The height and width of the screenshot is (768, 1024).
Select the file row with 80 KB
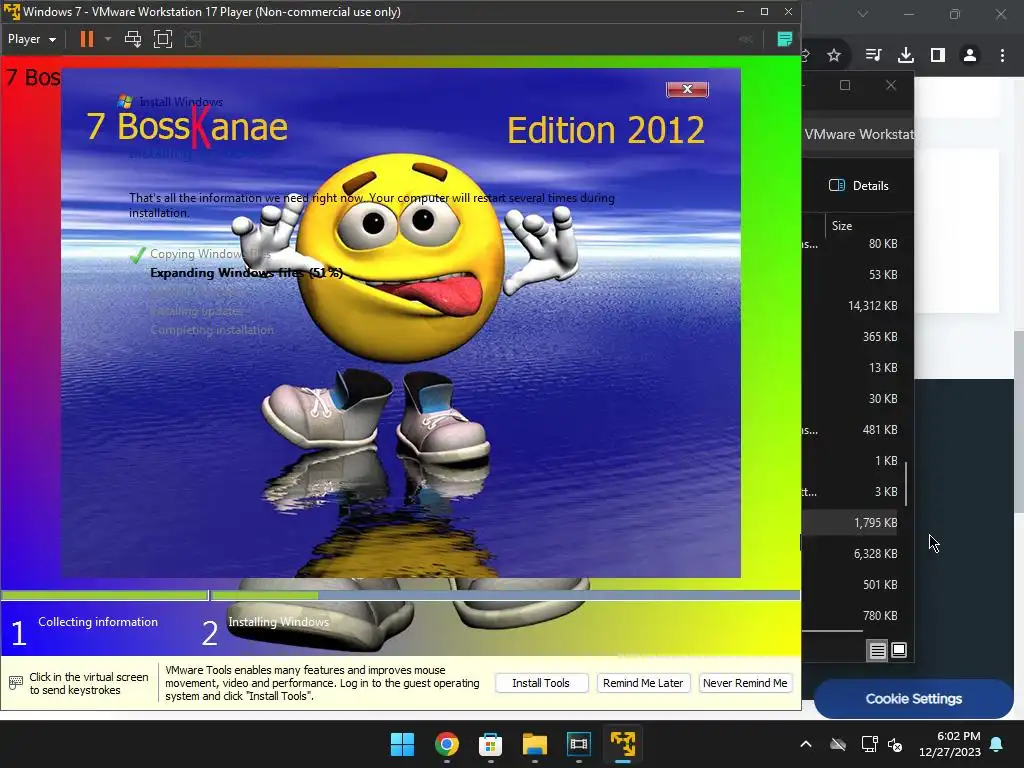(852, 244)
